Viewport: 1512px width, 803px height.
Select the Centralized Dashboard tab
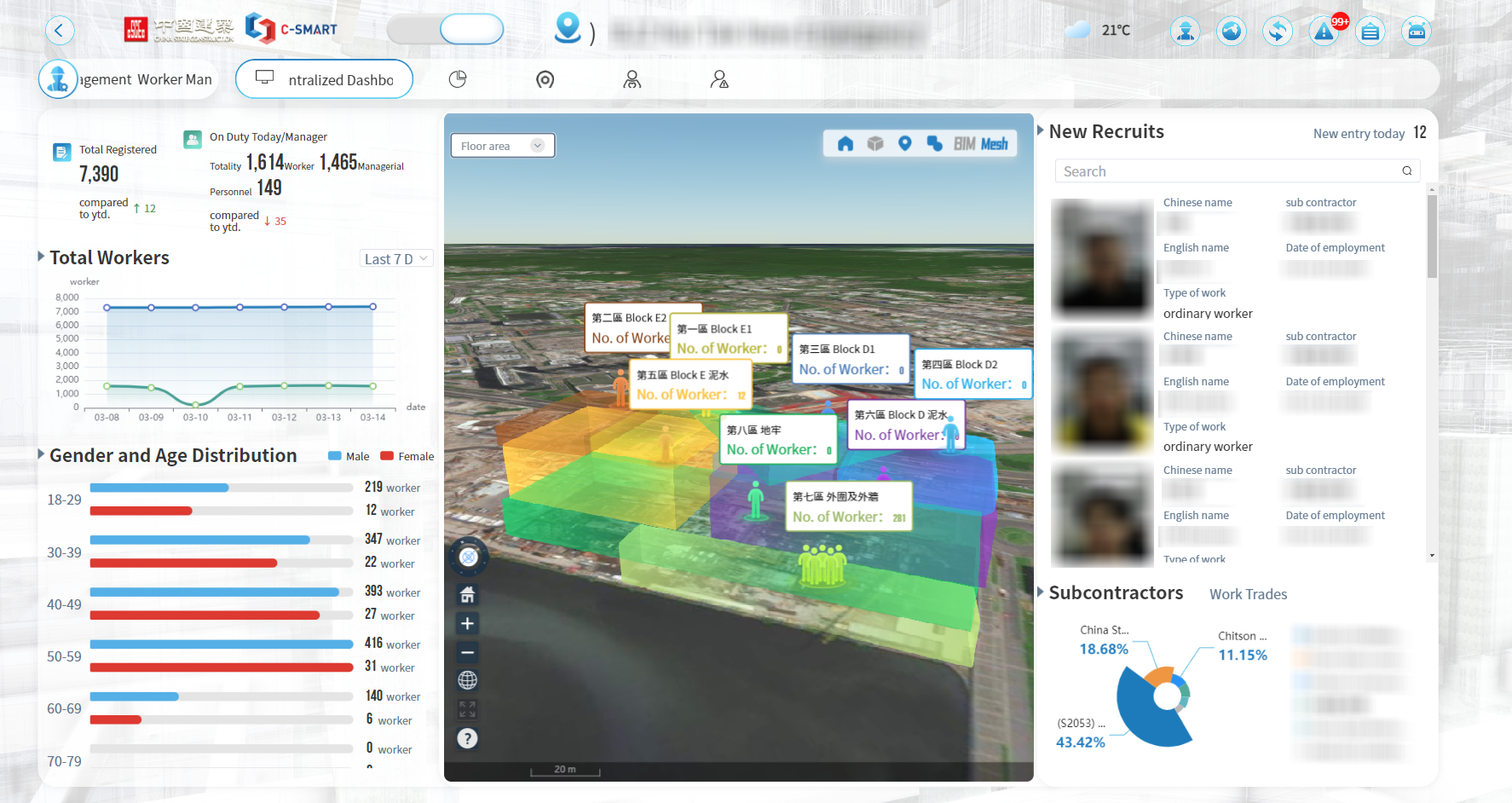[x=324, y=79]
